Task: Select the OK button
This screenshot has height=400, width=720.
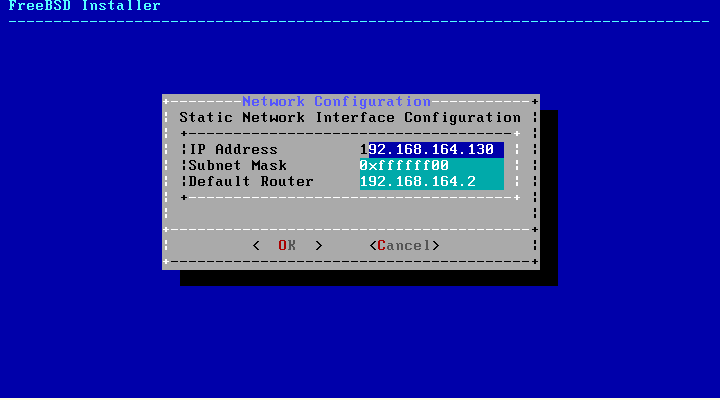Action: click(287, 246)
